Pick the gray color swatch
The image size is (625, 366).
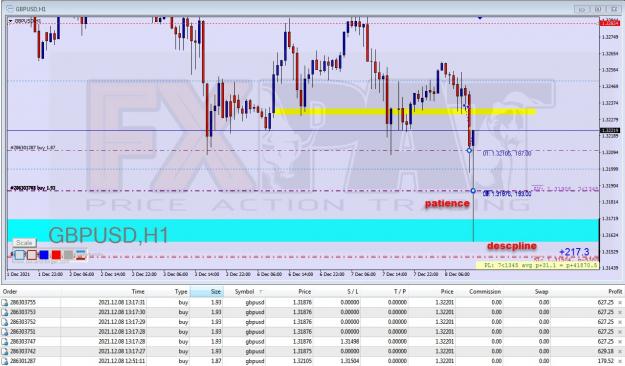pos(69,254)
